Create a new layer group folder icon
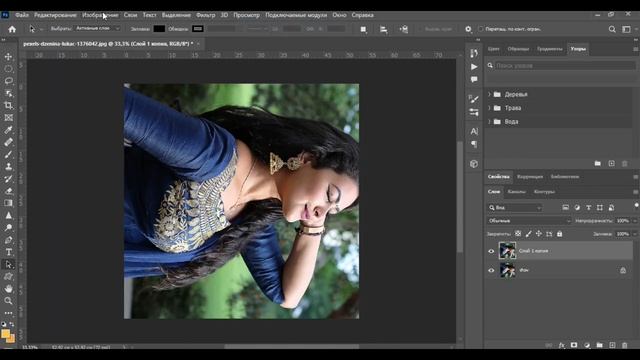 click(x=599, y=345)
